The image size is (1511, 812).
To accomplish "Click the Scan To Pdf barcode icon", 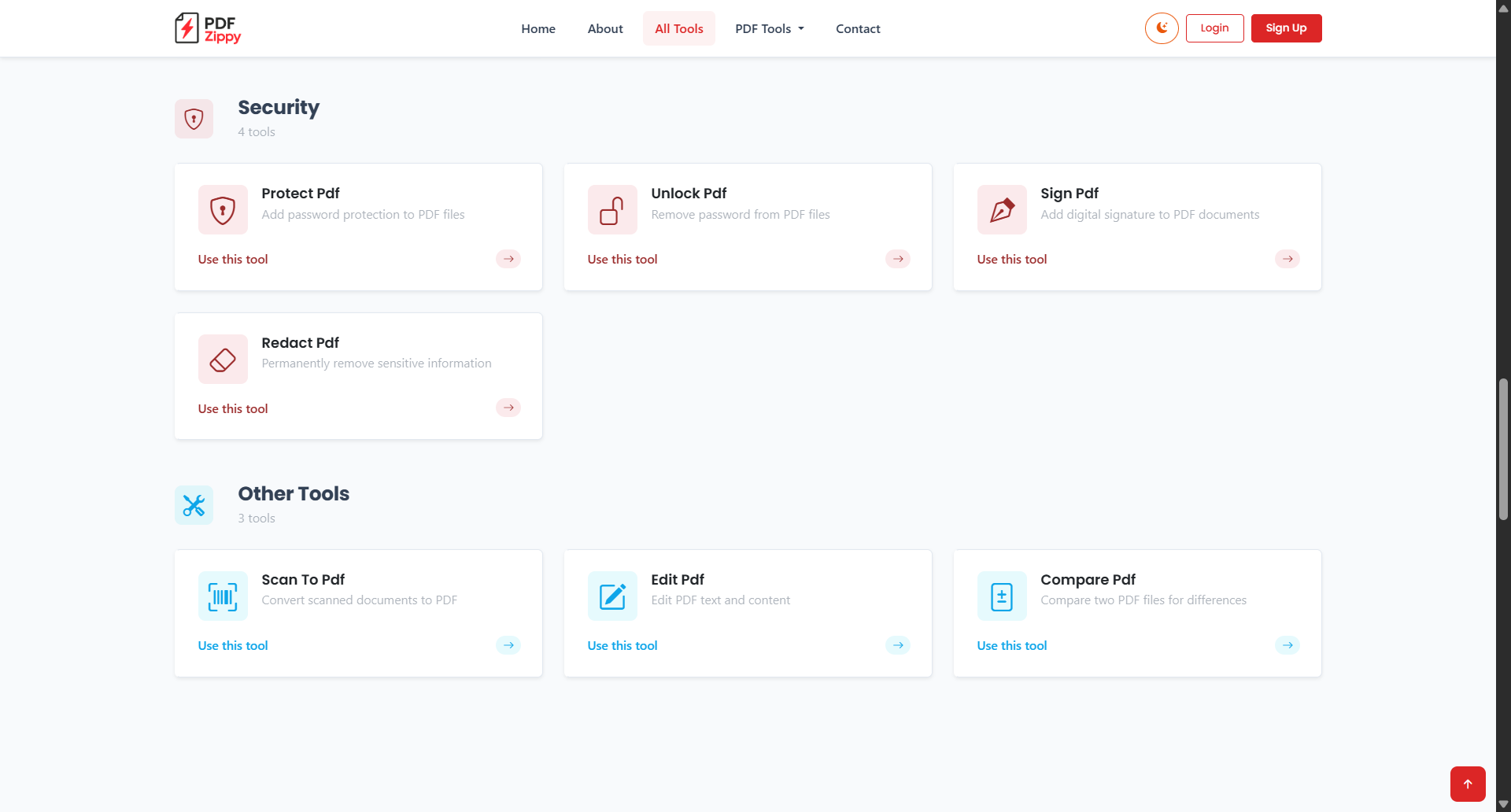I will click(223, 596).
